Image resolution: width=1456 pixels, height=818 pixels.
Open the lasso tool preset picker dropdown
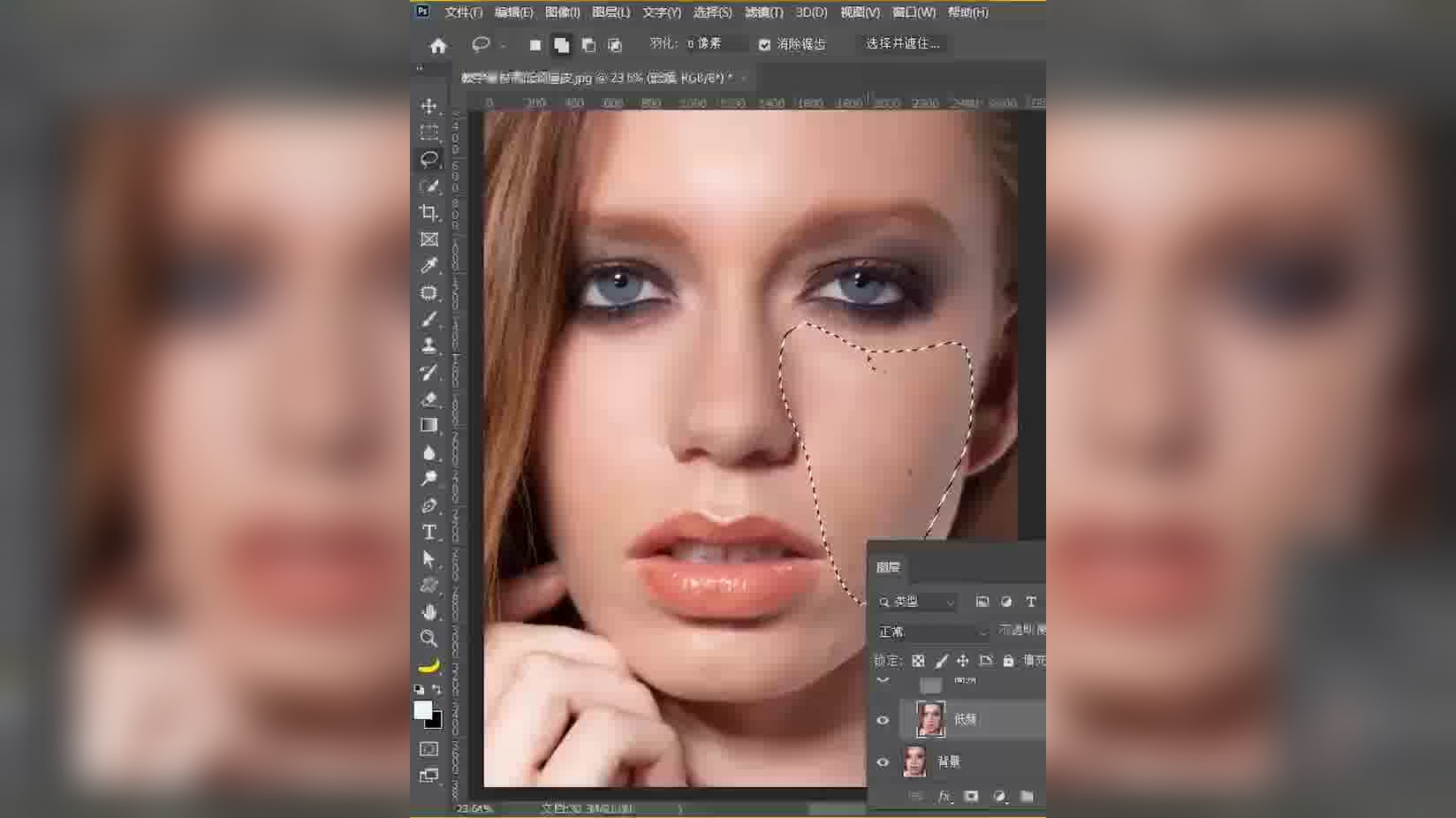click(504, 45)
